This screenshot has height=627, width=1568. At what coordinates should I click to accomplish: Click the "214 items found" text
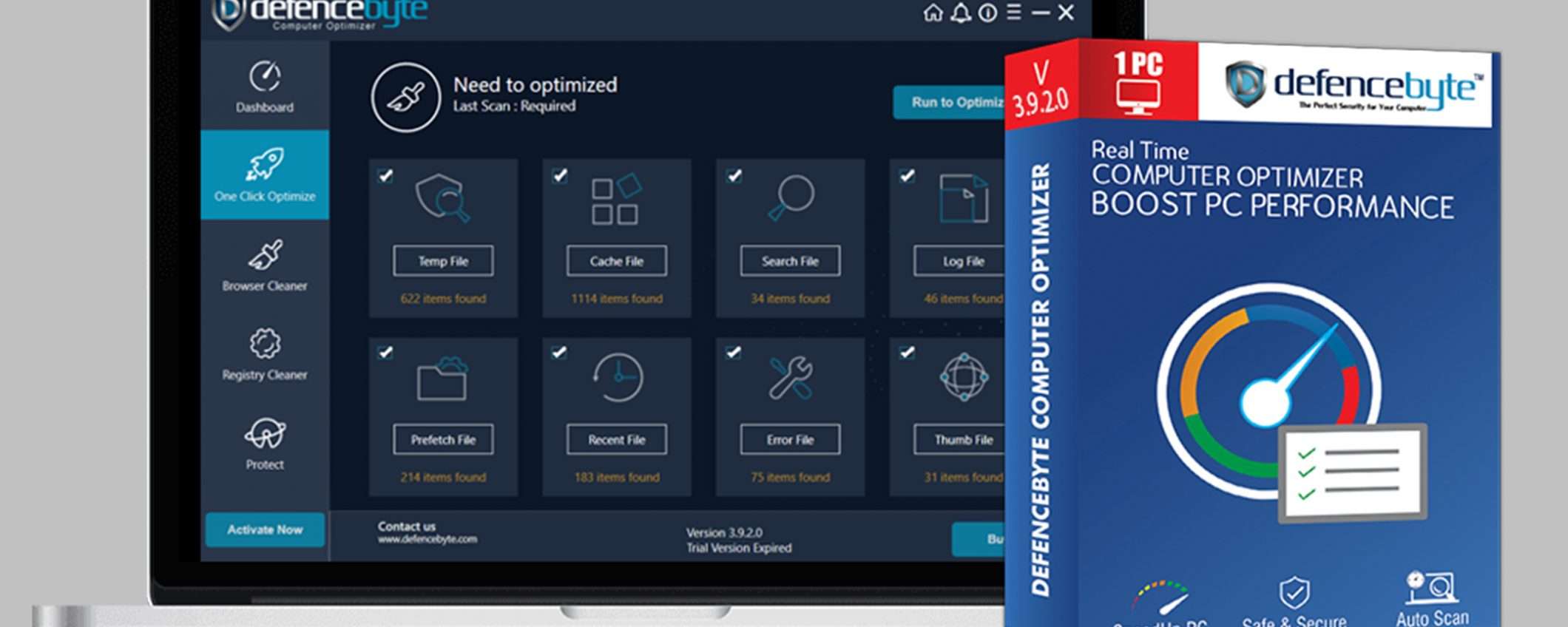point(443,478)
